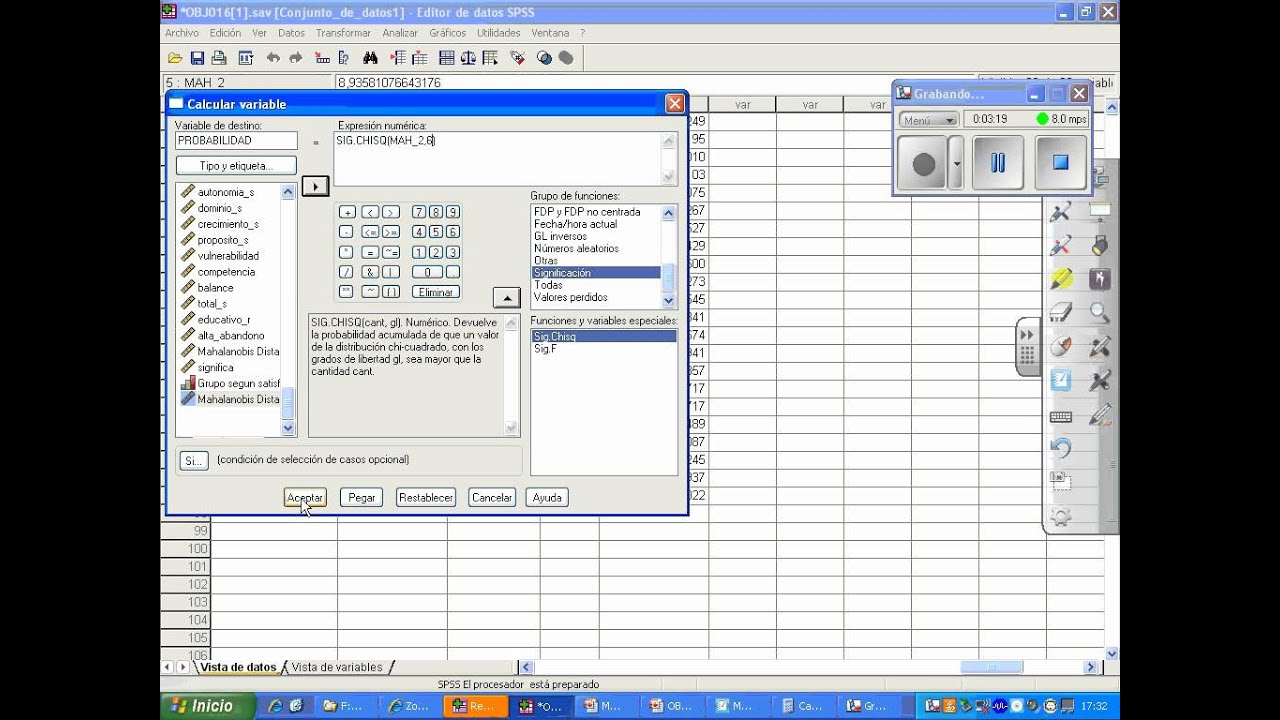Select the vulnerabilidad variable
Viewport: 1280px width, 720px height.
pyautogui.click(x=228, y=256)
